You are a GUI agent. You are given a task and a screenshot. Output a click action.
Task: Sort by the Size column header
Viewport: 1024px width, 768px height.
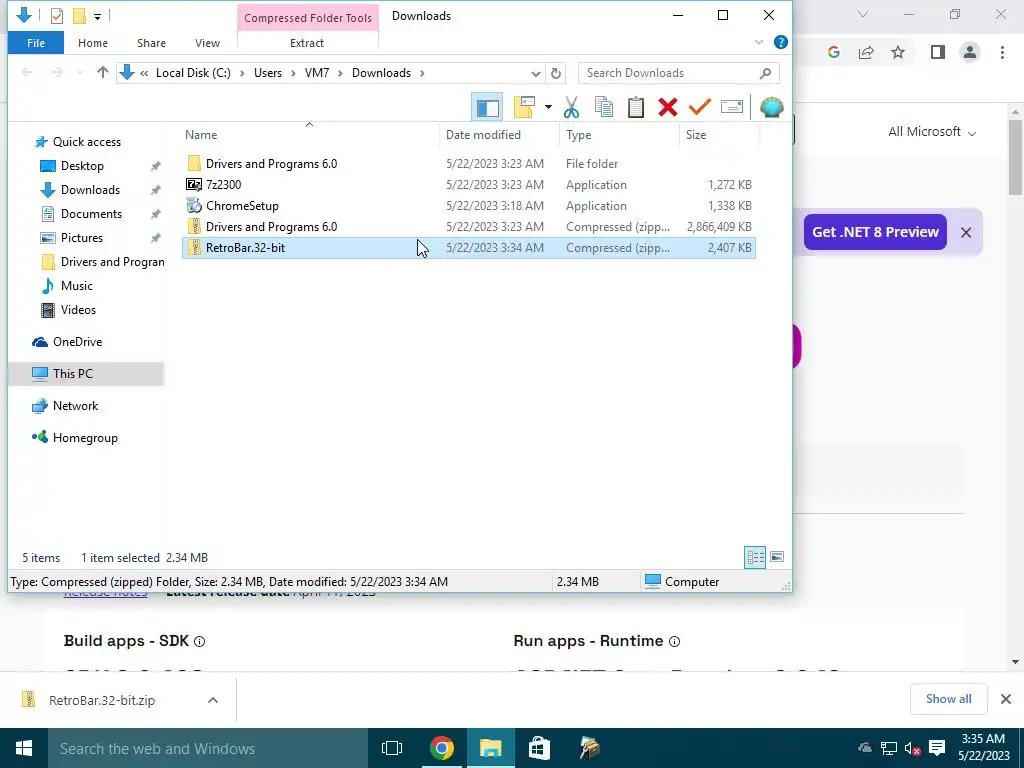[x=696, y=135]
